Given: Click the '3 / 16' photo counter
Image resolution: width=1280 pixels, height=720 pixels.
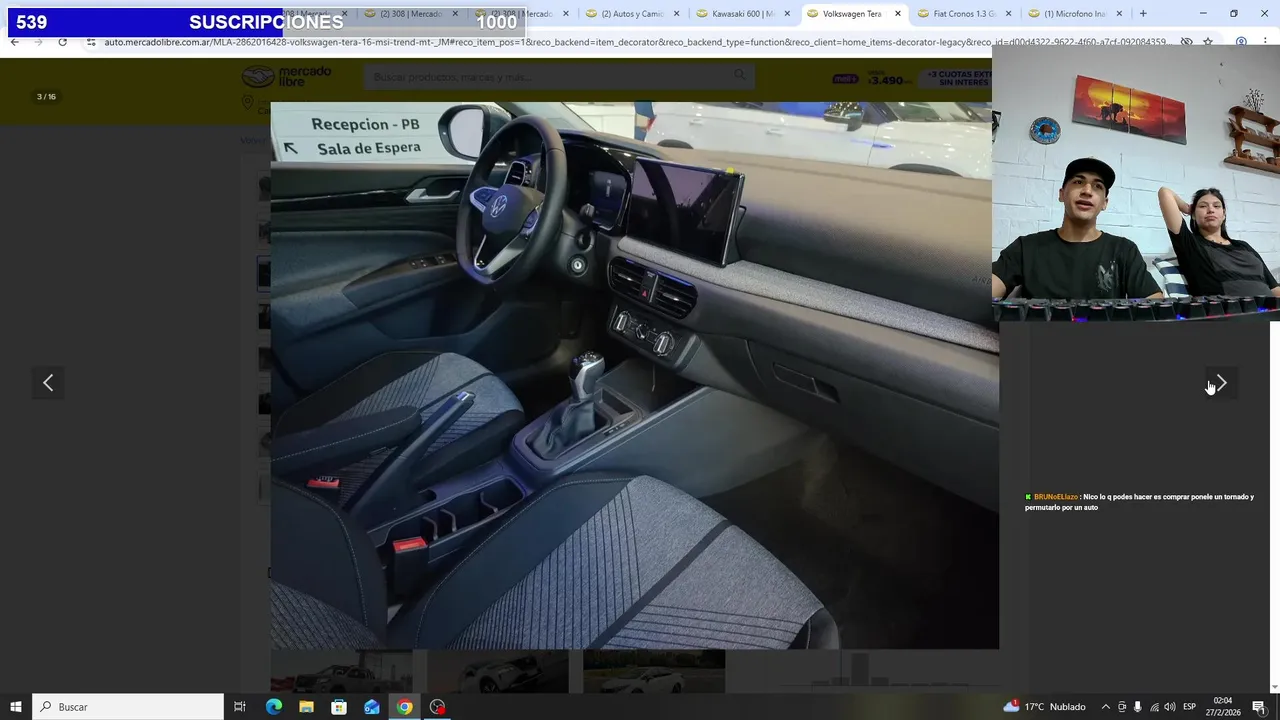Looking at the screenshot, I should point(46,97).
